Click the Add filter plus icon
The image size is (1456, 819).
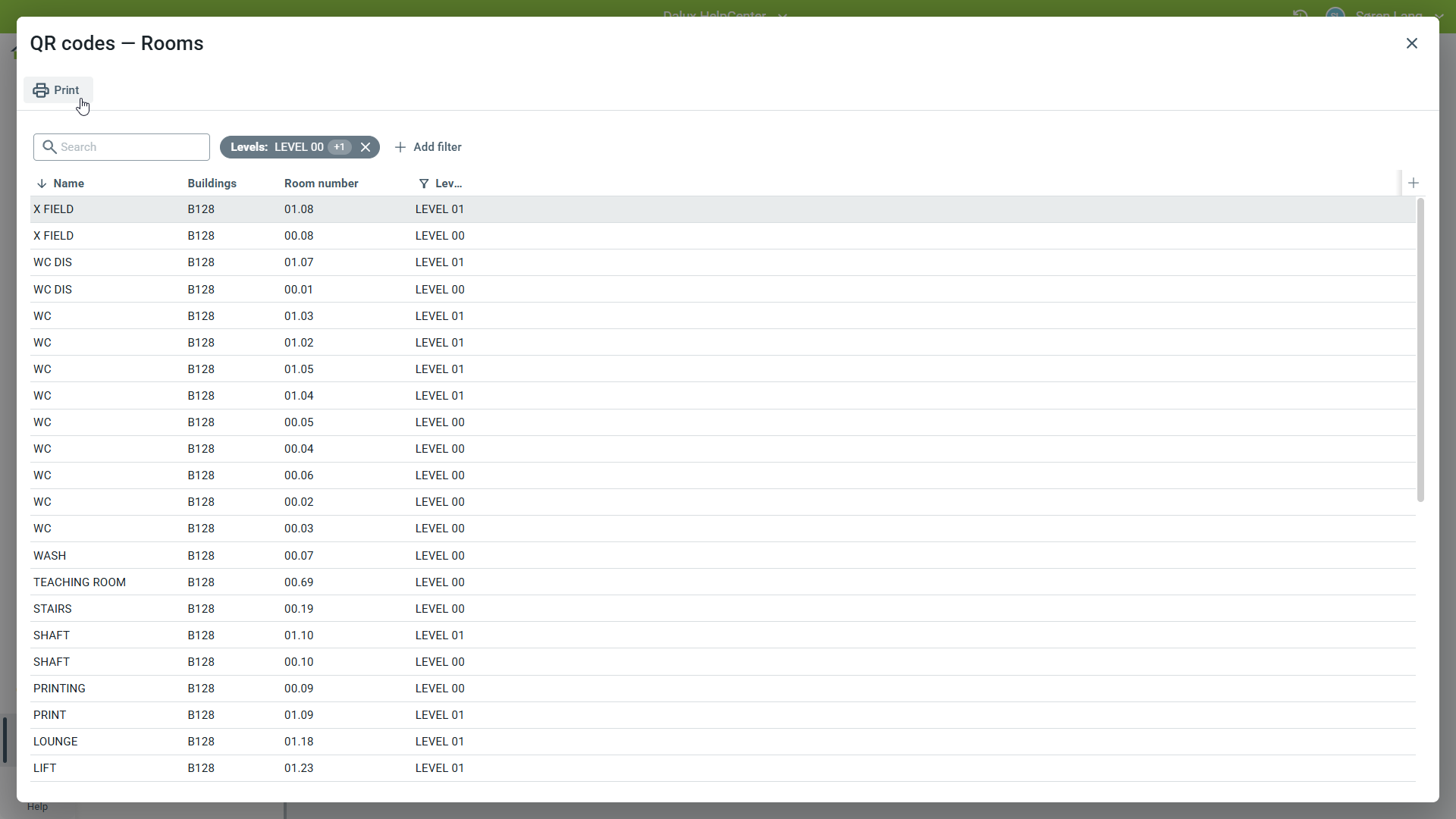coord(400,147)
